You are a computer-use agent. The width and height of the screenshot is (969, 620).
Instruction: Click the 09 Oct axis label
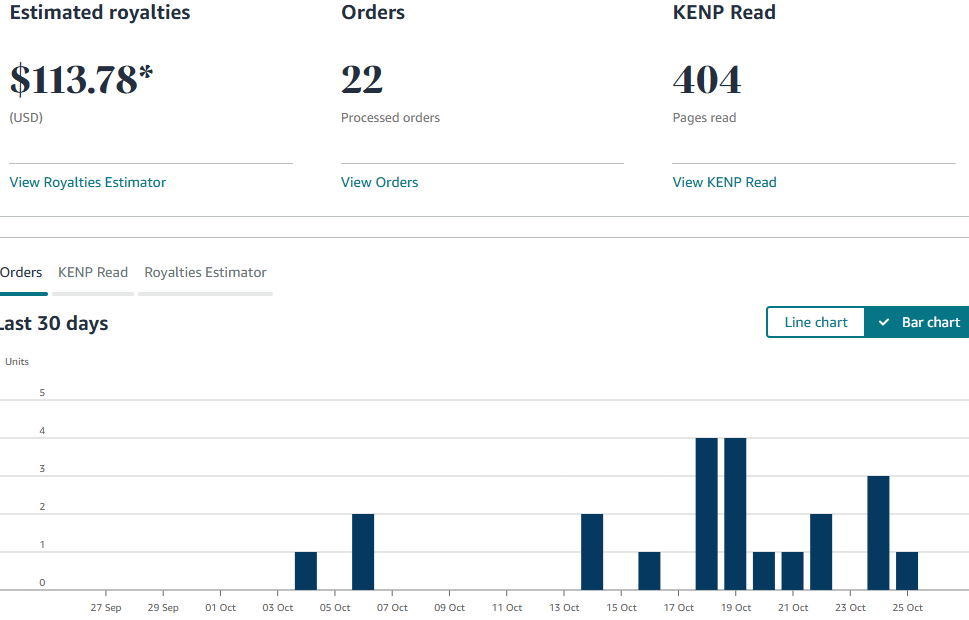point(449,608)
